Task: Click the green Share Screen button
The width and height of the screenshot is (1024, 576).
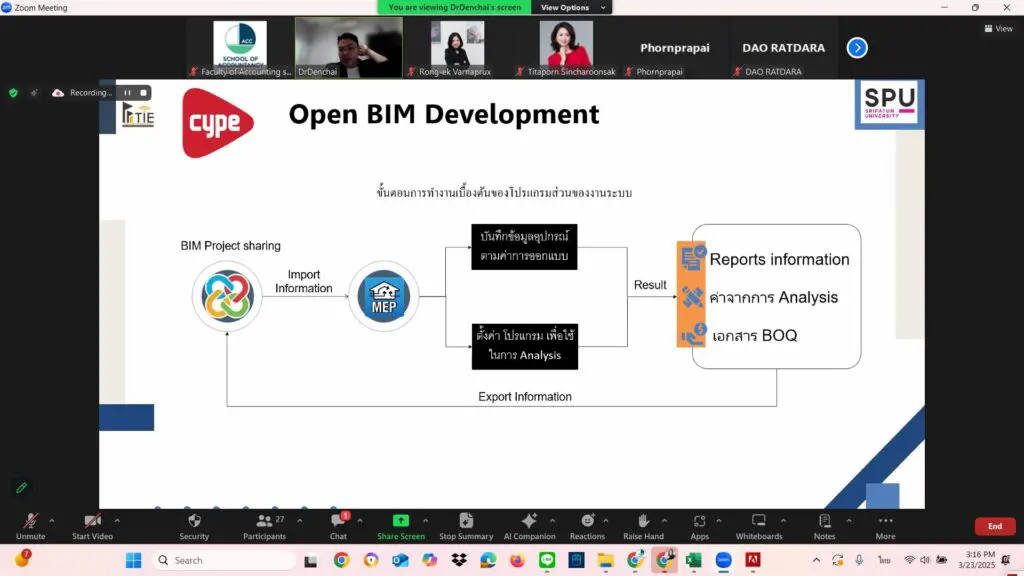Action: [x=400, y=526]
